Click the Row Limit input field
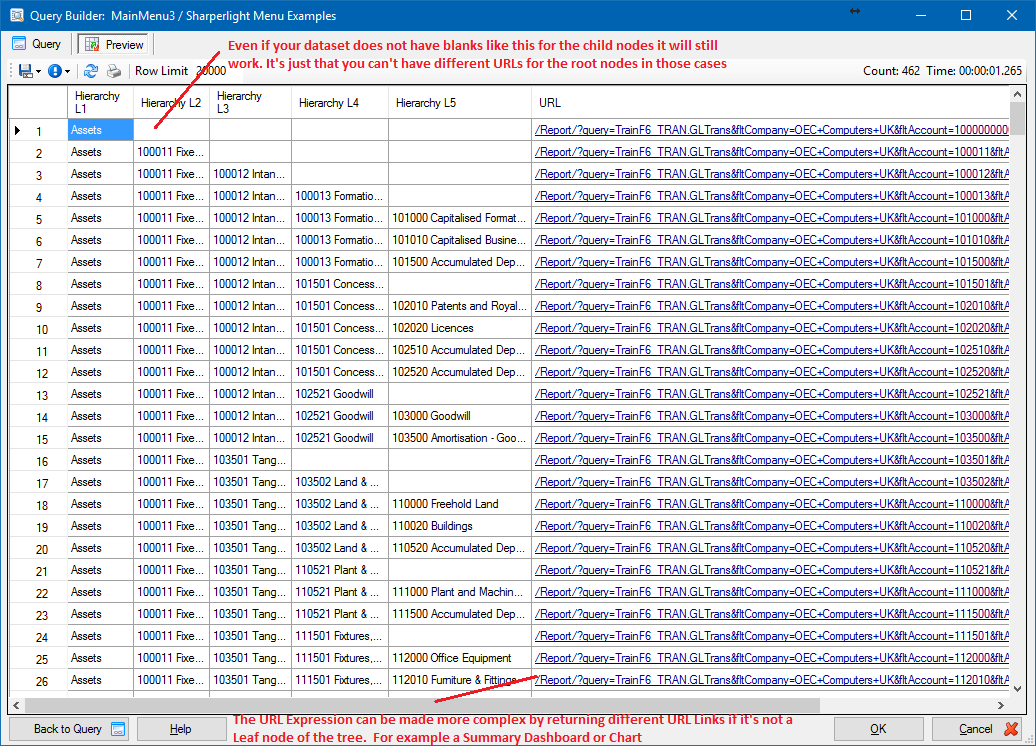 click(211, 71)
